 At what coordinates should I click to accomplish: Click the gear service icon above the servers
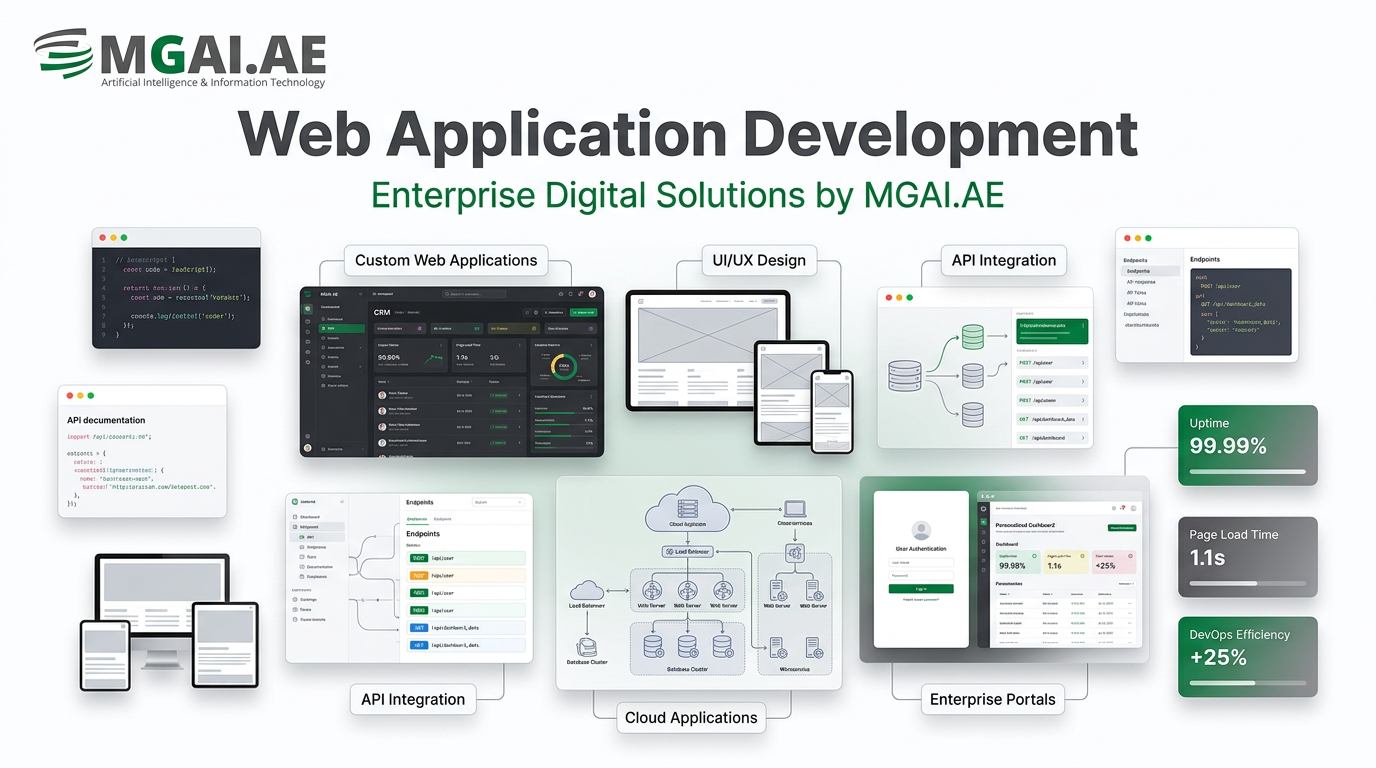pos(796,553)
